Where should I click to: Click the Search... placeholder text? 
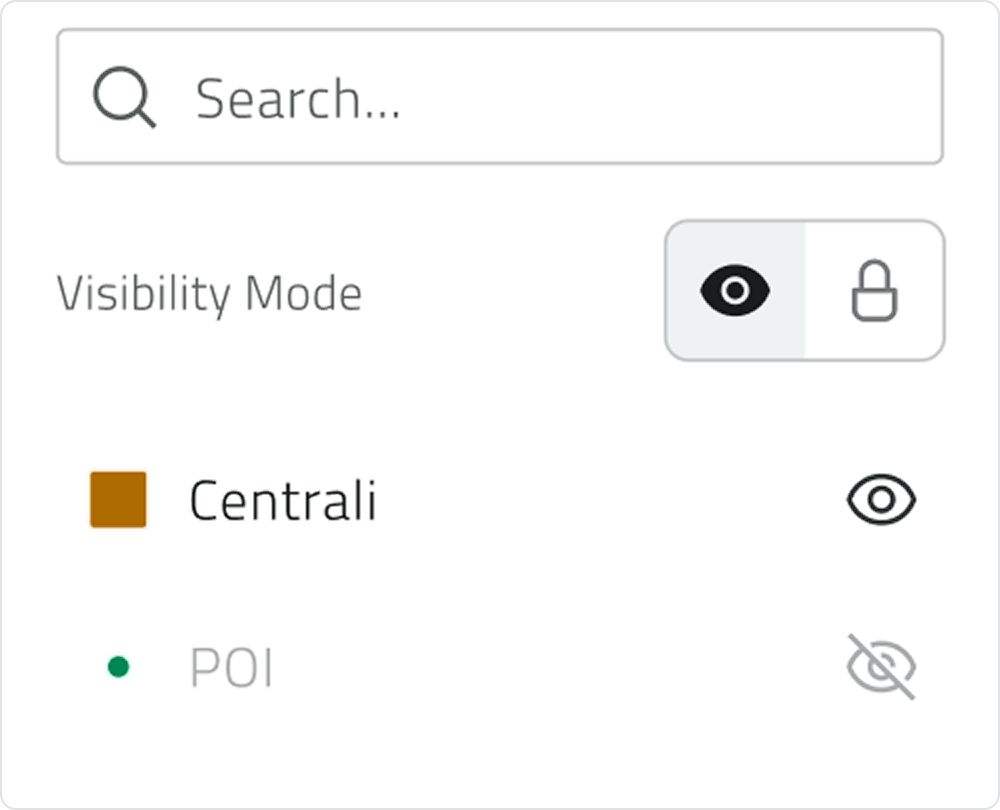[x=298, y=99]
